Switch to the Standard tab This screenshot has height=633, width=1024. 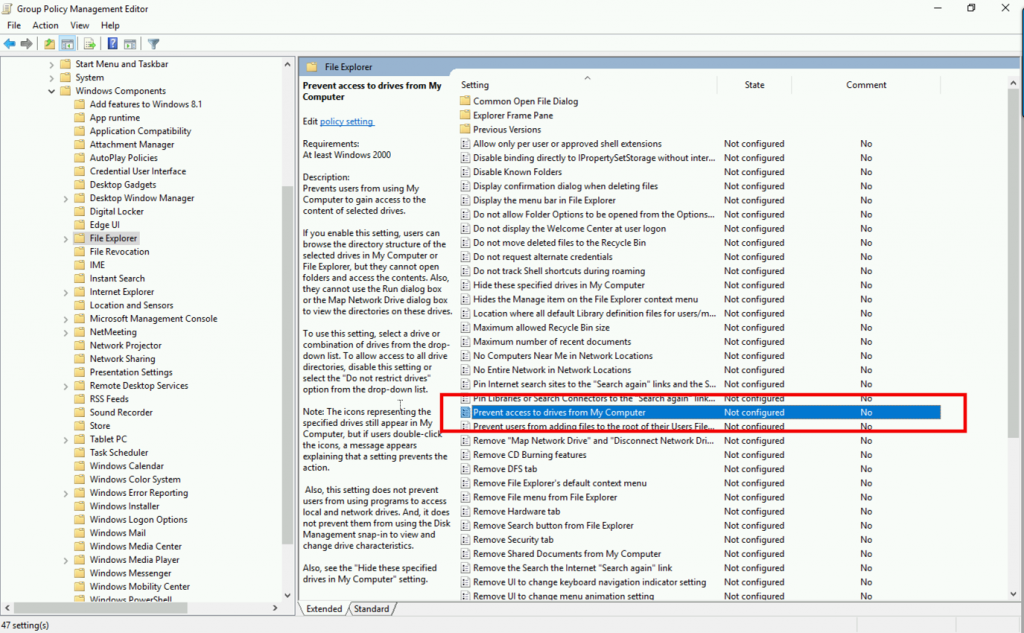[373, 608]
